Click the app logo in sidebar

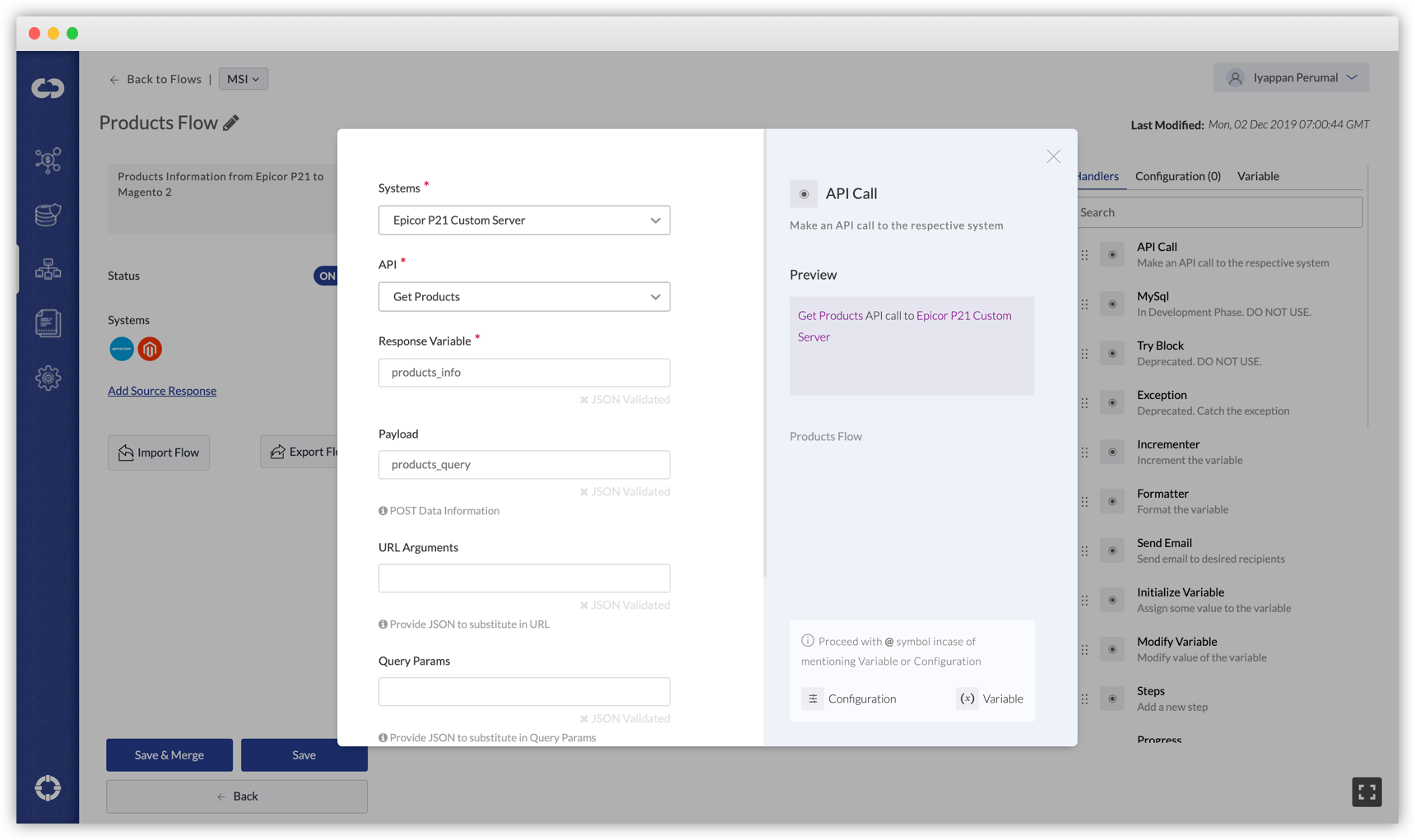(48, 87)
